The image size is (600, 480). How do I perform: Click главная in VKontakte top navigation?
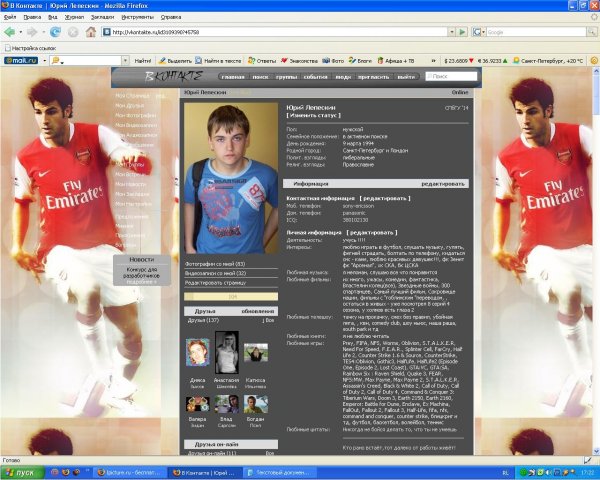pyautogui.click(x=233, y=77)
